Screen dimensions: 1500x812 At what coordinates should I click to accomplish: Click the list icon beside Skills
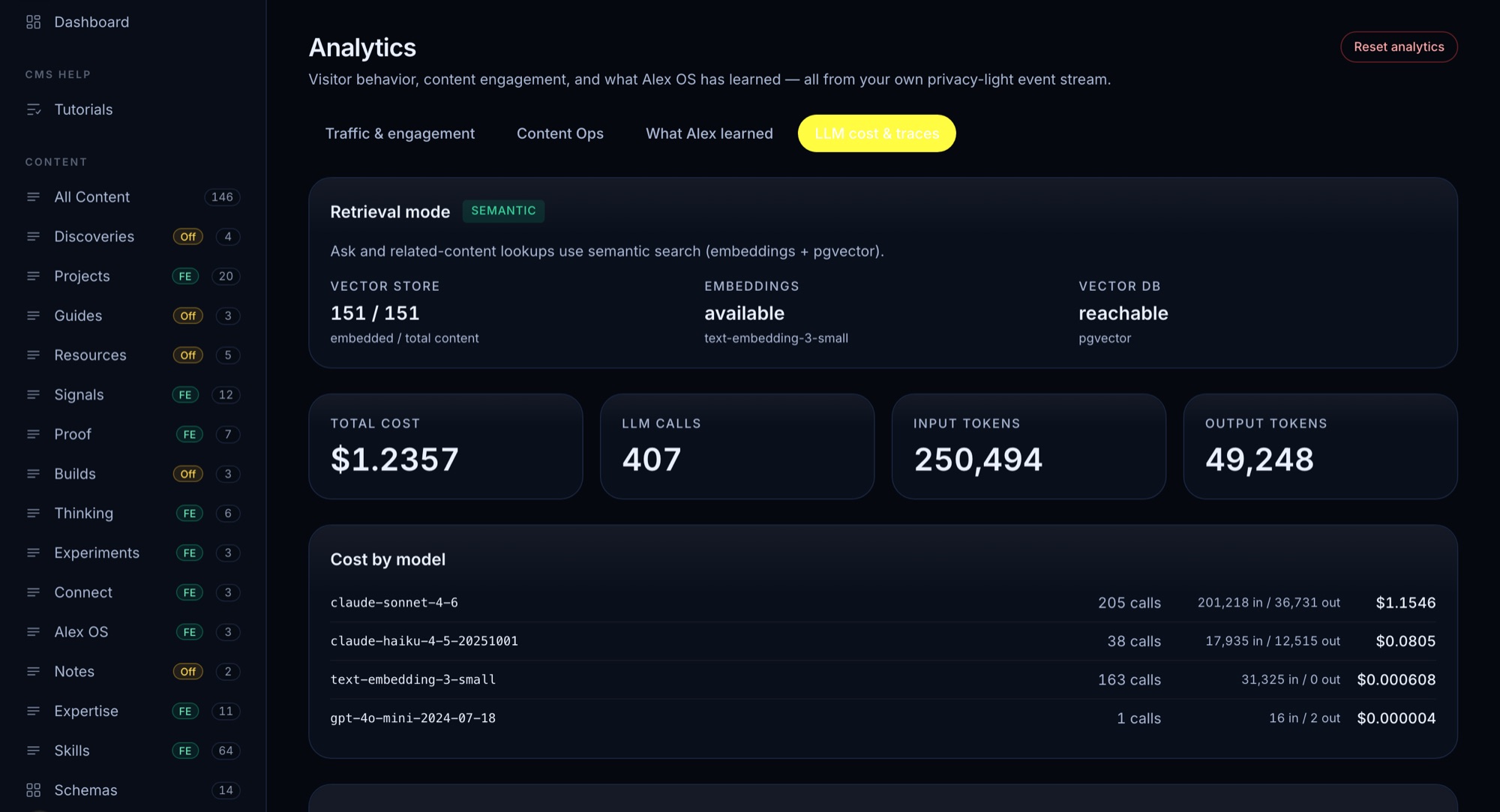click(x=33, y=751)
